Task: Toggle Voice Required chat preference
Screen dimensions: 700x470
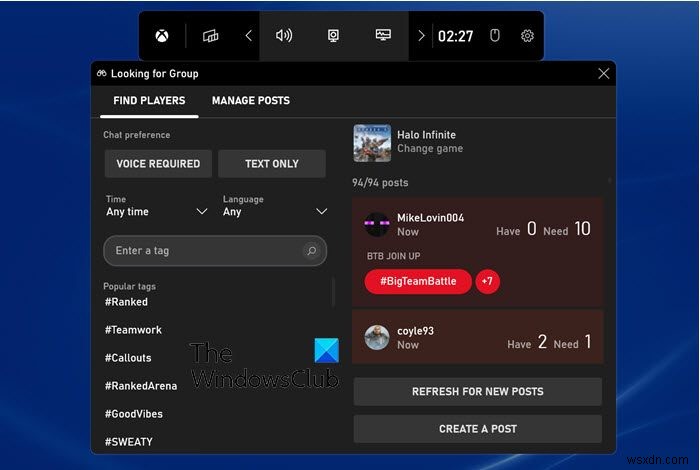Action: [x=158, y=164]
